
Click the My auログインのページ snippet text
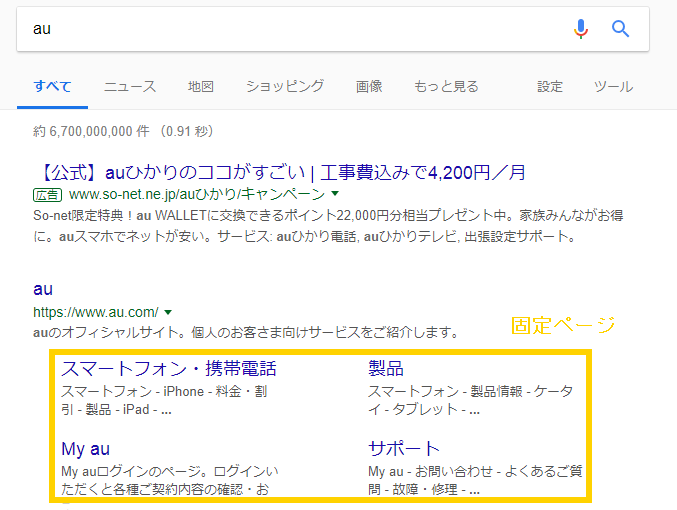[170, 480]
